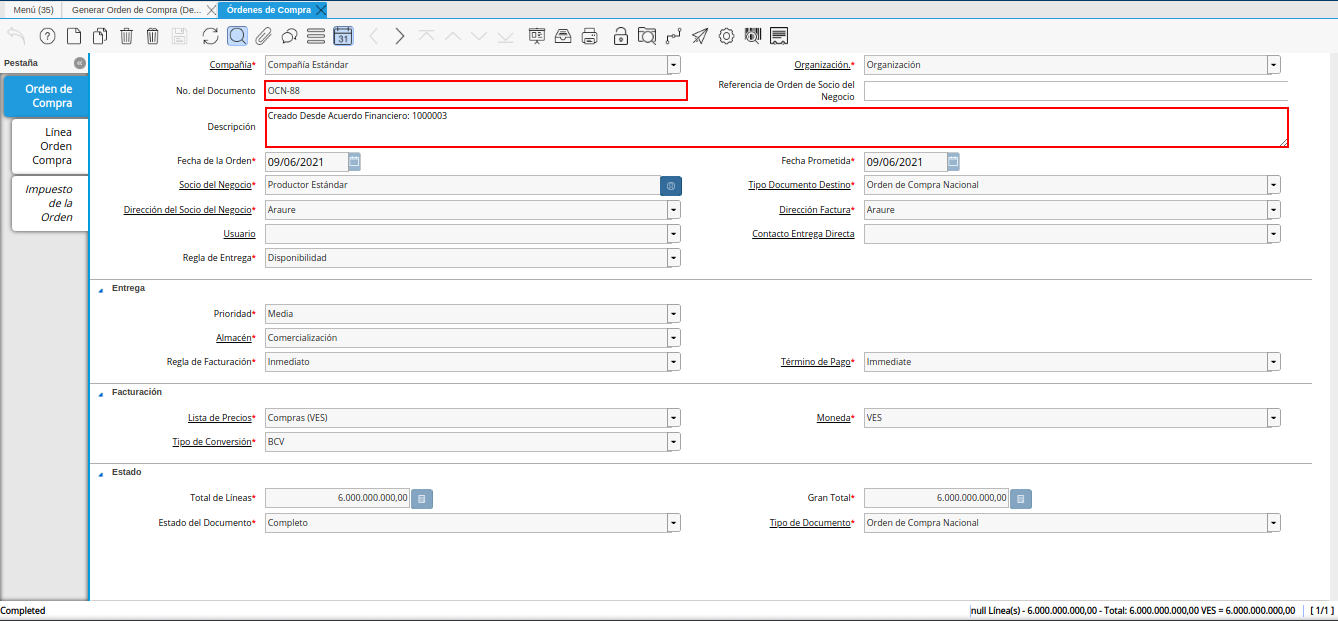The height and width of the screenshot is (621, 1338).
Task: Refresh the record using the circular arrows icon
Action: pos(210,36)
